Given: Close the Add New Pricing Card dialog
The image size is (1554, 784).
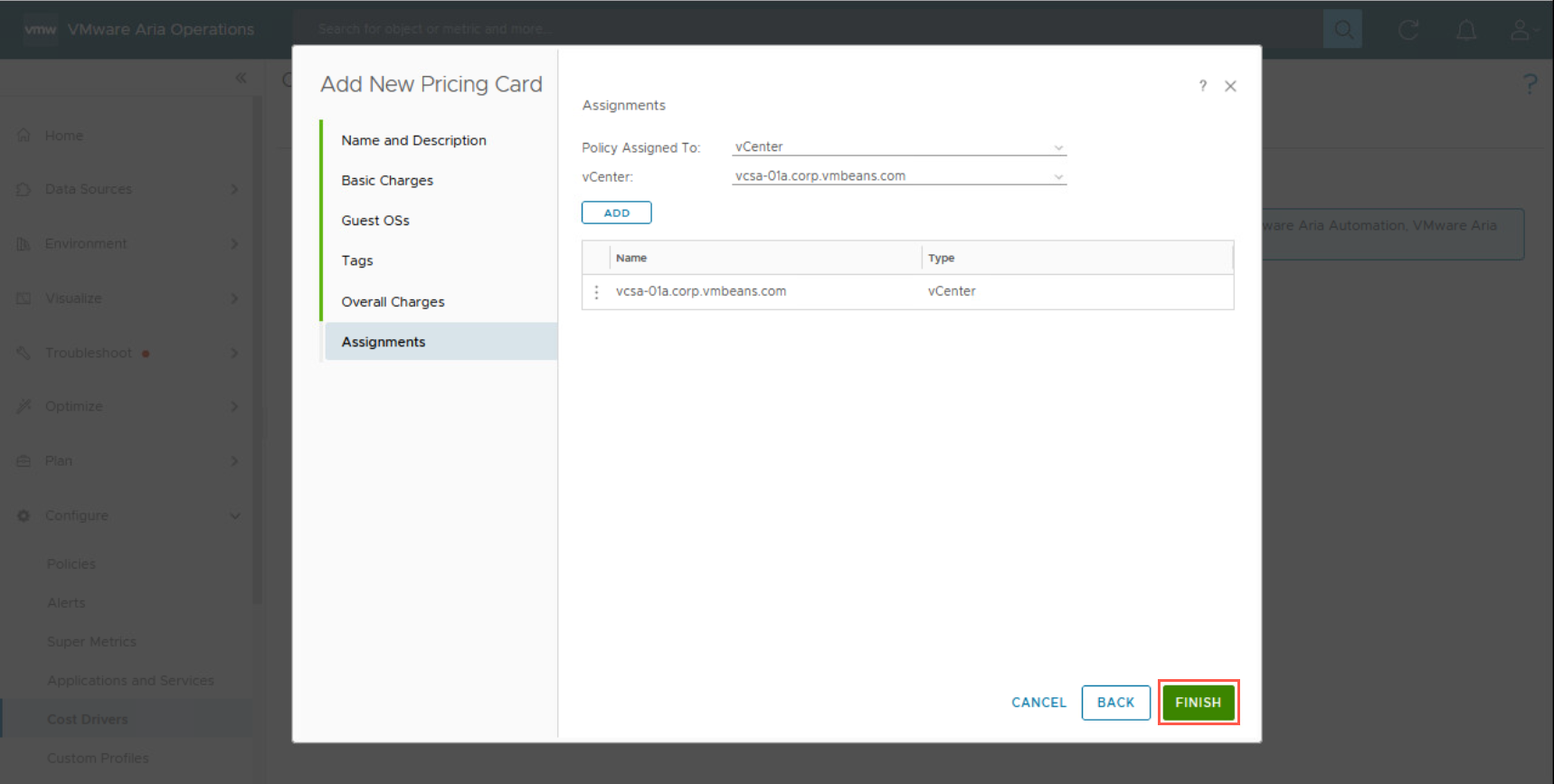Looking at the screenshot, I should pyautogui.click(x=1230, y=86).
